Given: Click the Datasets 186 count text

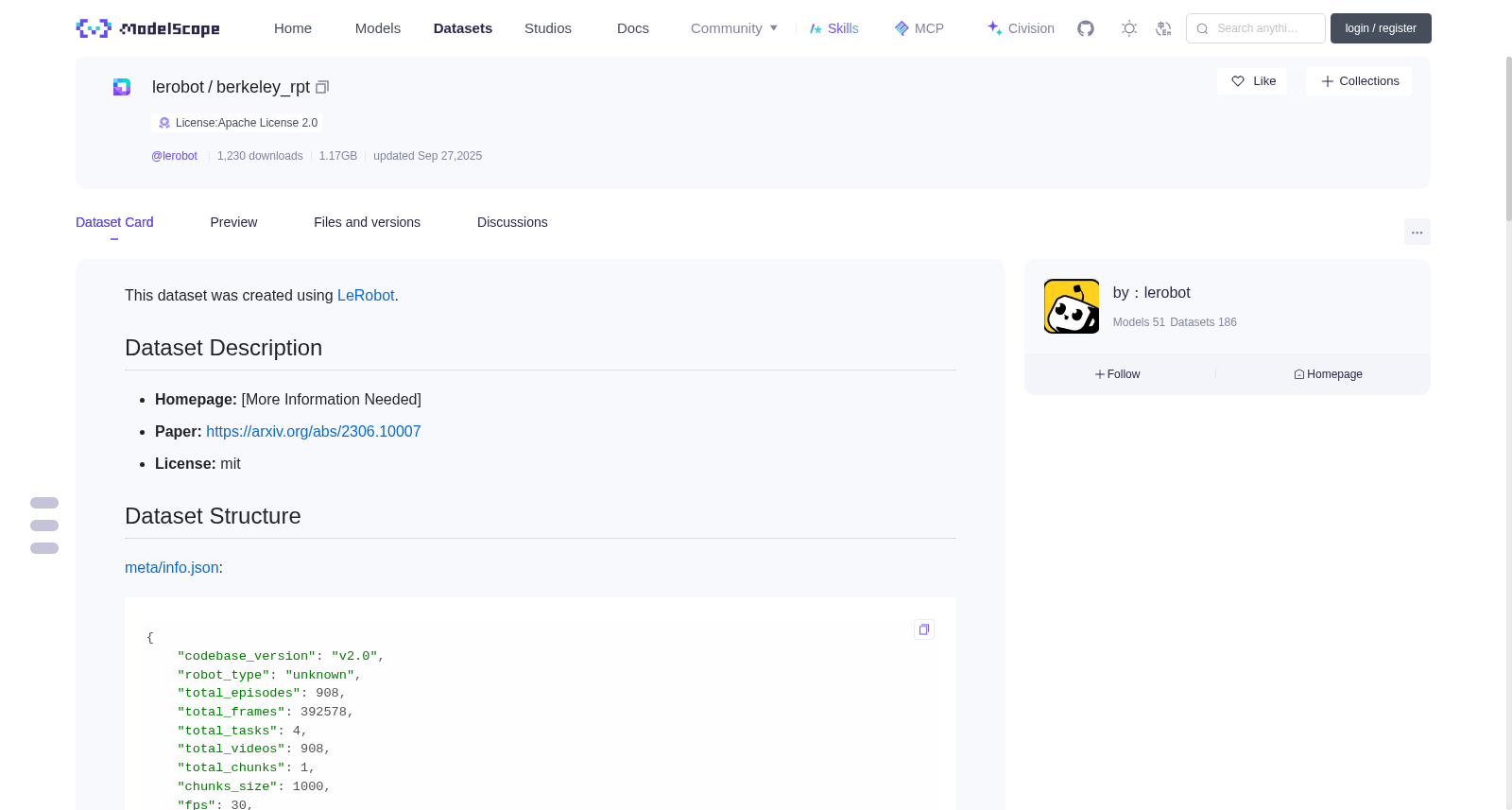Looking at the screenshot, I should coord(1203,322).
